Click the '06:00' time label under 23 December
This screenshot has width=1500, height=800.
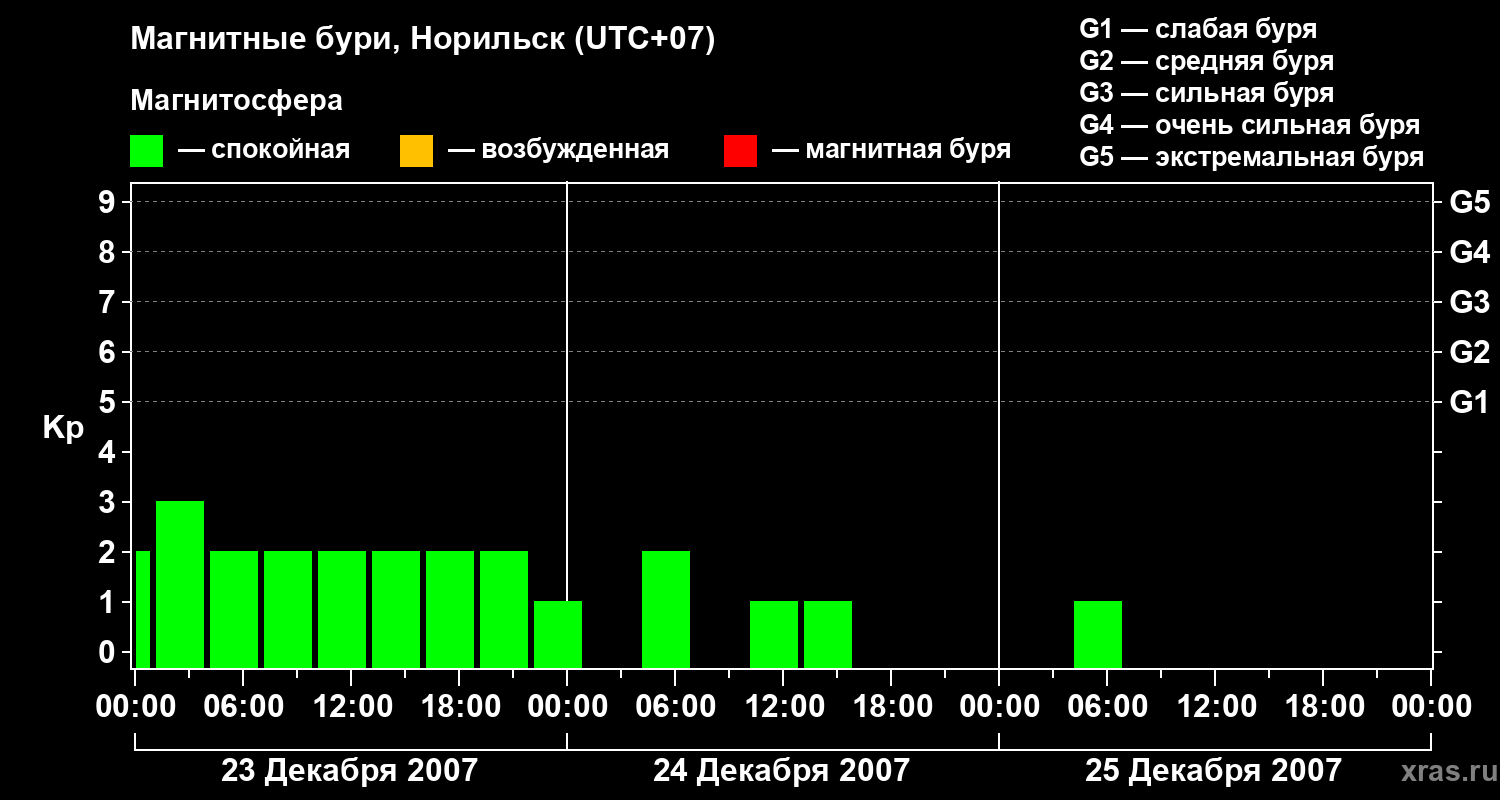click(x=242, y=707)
